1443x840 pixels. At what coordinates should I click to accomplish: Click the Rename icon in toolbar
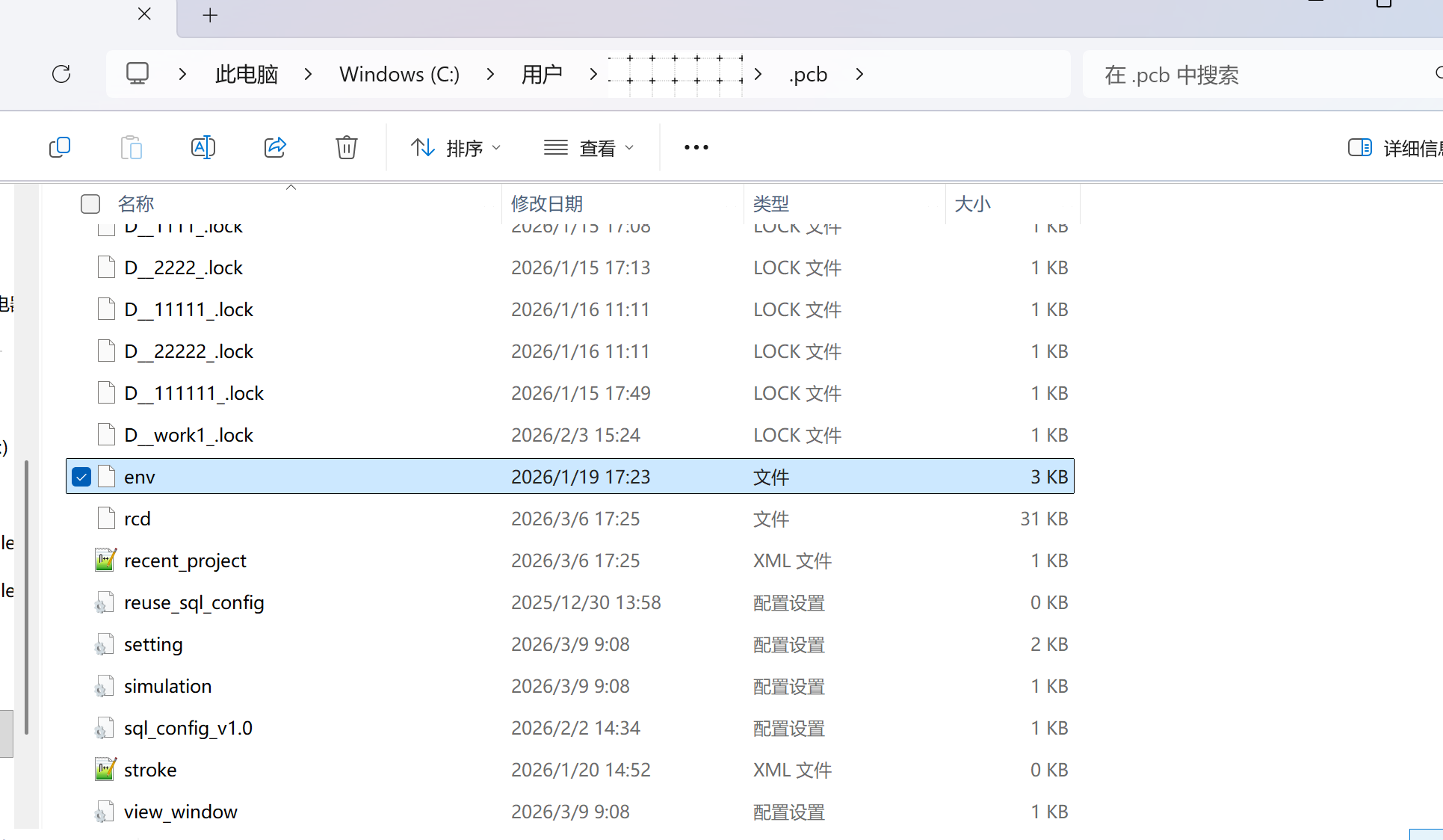[x=203, y=147]
